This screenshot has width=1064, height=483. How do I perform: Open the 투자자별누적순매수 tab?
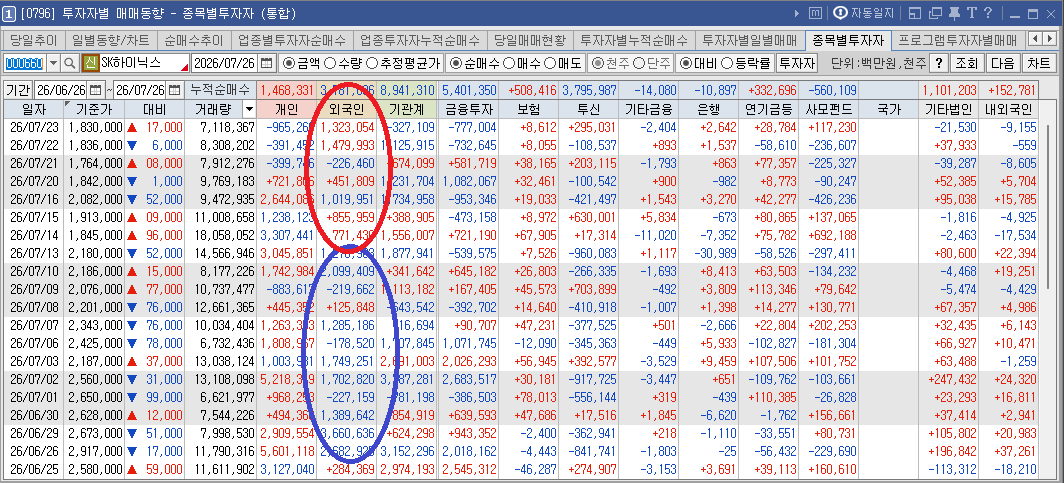[x=634, y=39]
